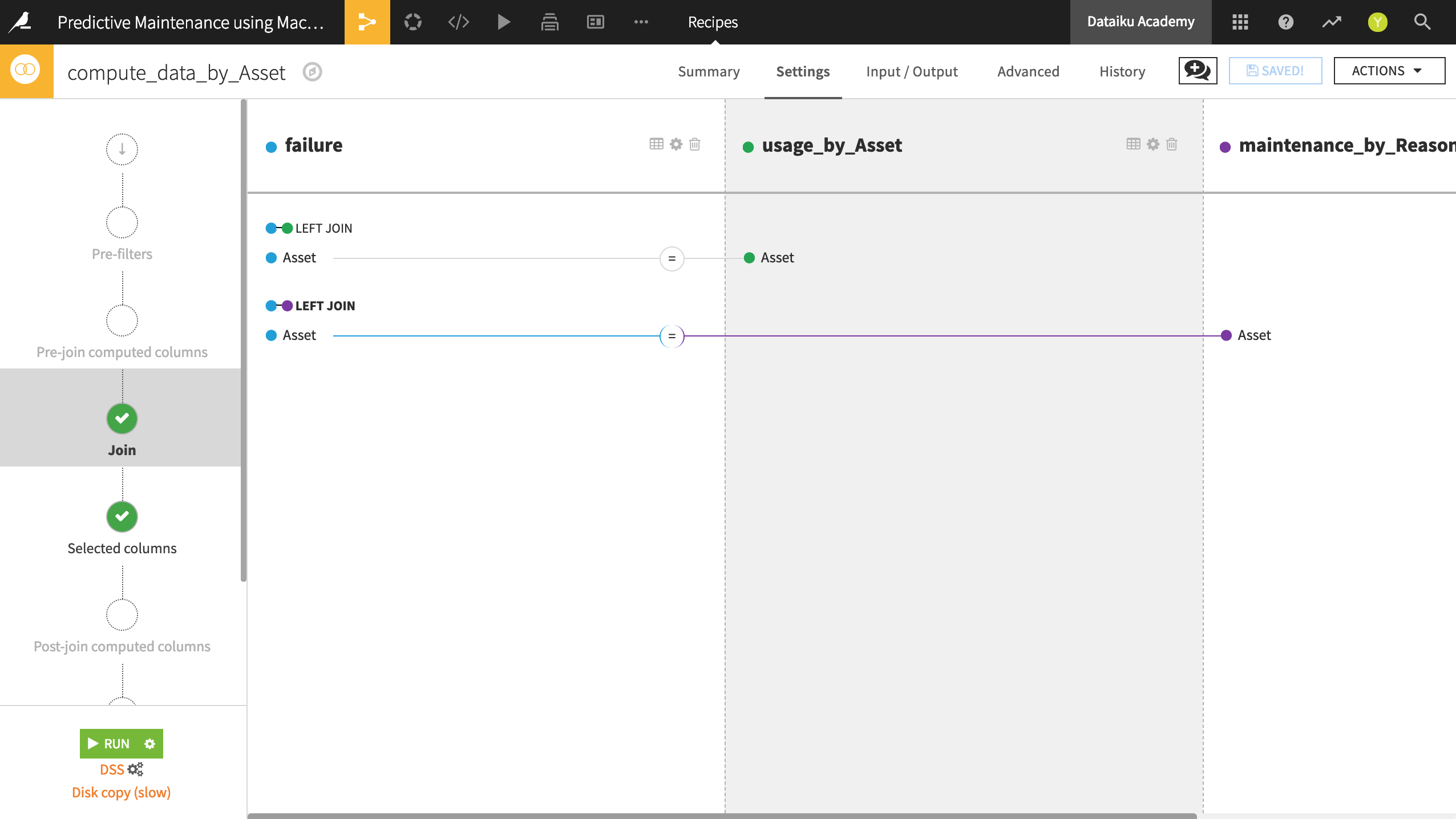
Task: Click the compute_data_by_Asset recipe title
Action: 176,72
